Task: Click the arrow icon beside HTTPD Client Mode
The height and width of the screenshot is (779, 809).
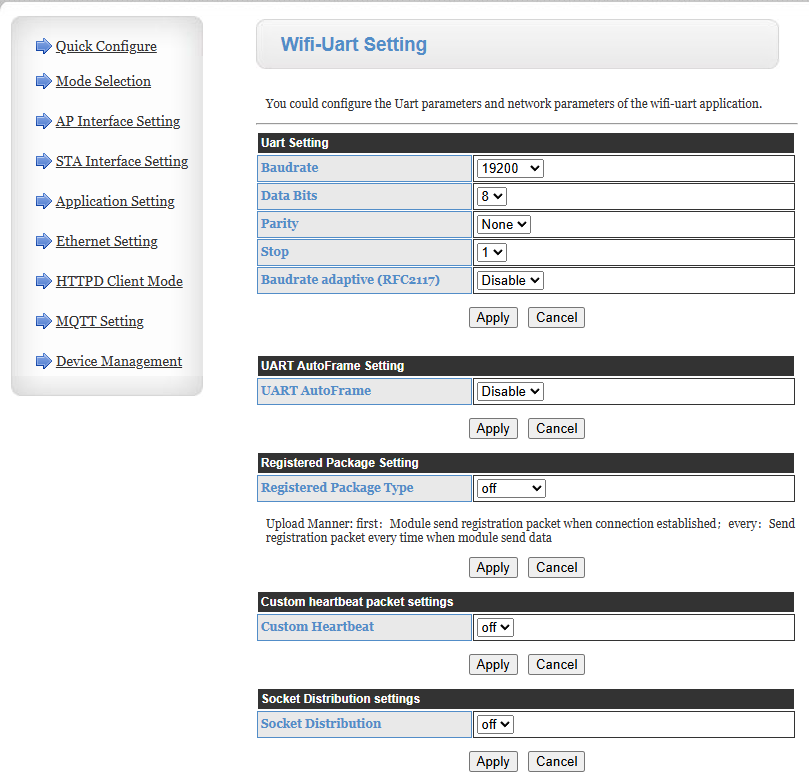Action: click(x=43, y=281)
